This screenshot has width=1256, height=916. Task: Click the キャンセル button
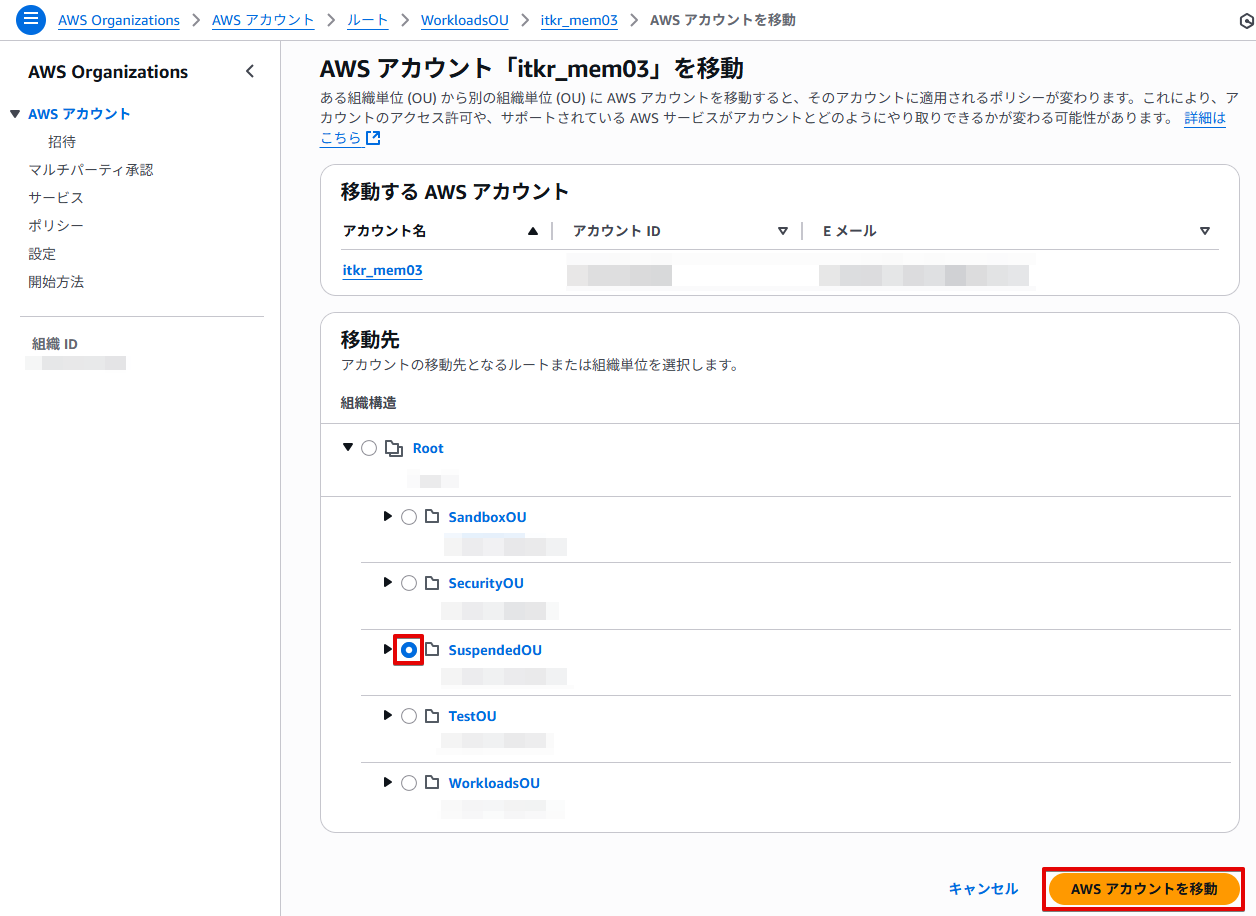[983, 889]
